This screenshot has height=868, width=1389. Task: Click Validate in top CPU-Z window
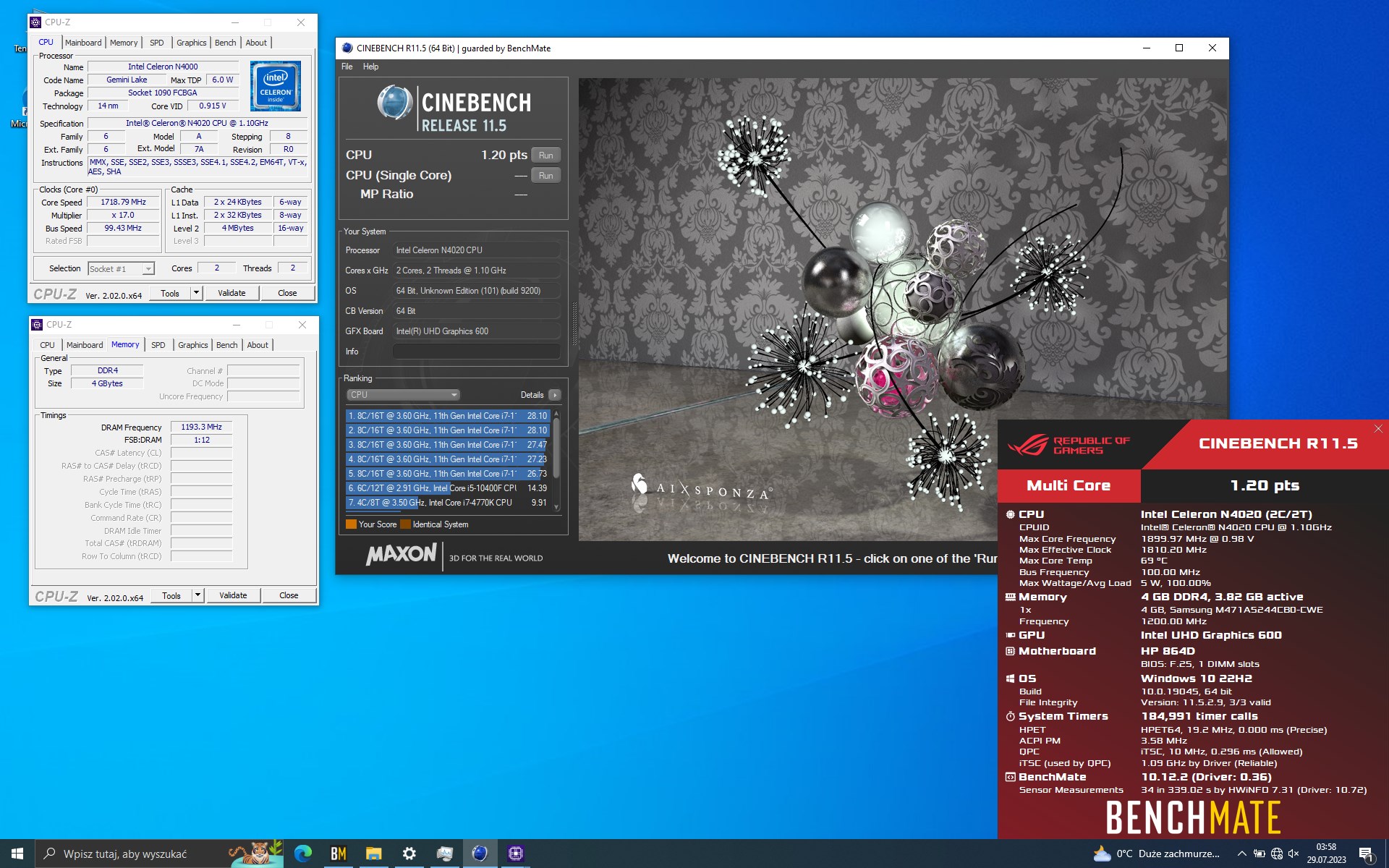231,293
